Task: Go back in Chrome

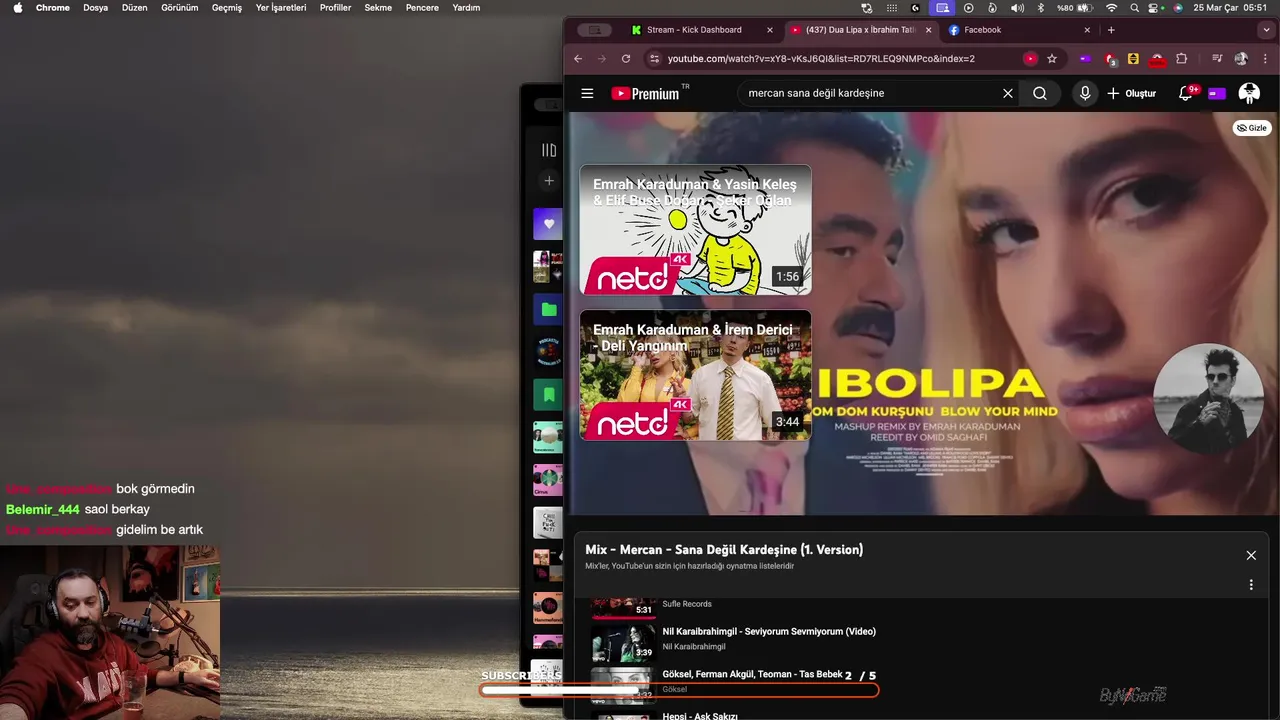Action: point(578,59)
